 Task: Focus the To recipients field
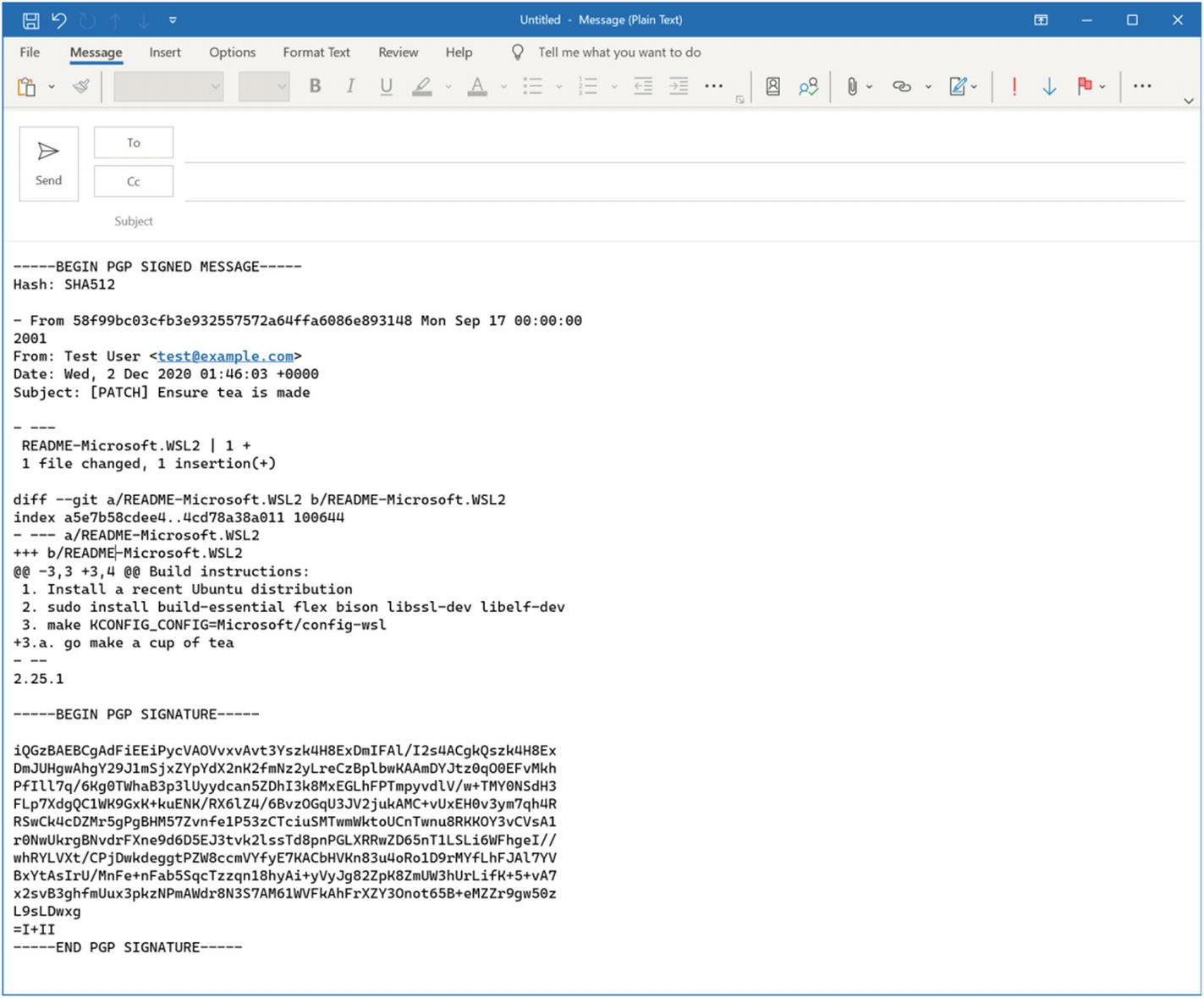(x=684, y=143)
